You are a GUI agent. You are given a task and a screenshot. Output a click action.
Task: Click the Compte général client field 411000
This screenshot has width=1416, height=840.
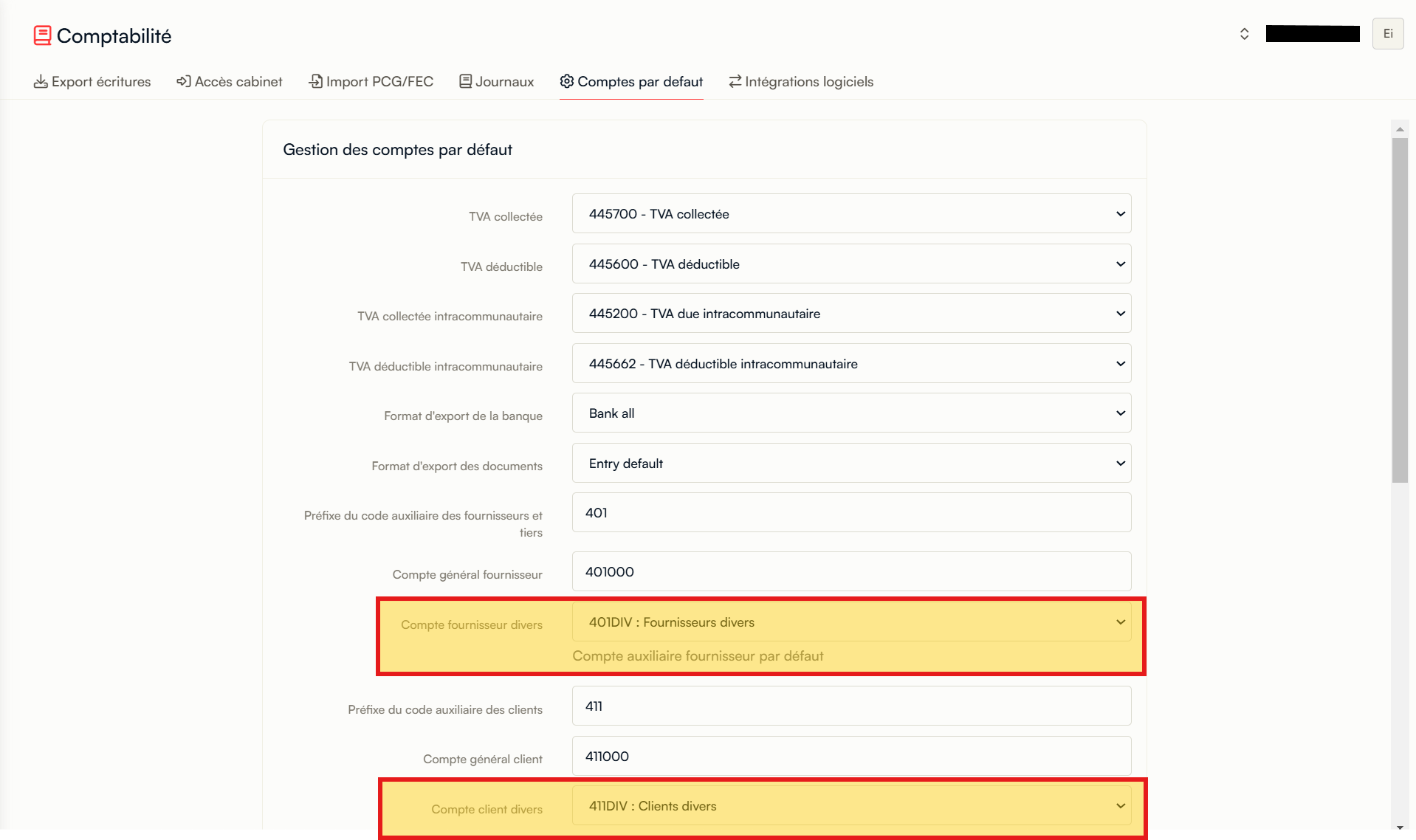[850, 757]
